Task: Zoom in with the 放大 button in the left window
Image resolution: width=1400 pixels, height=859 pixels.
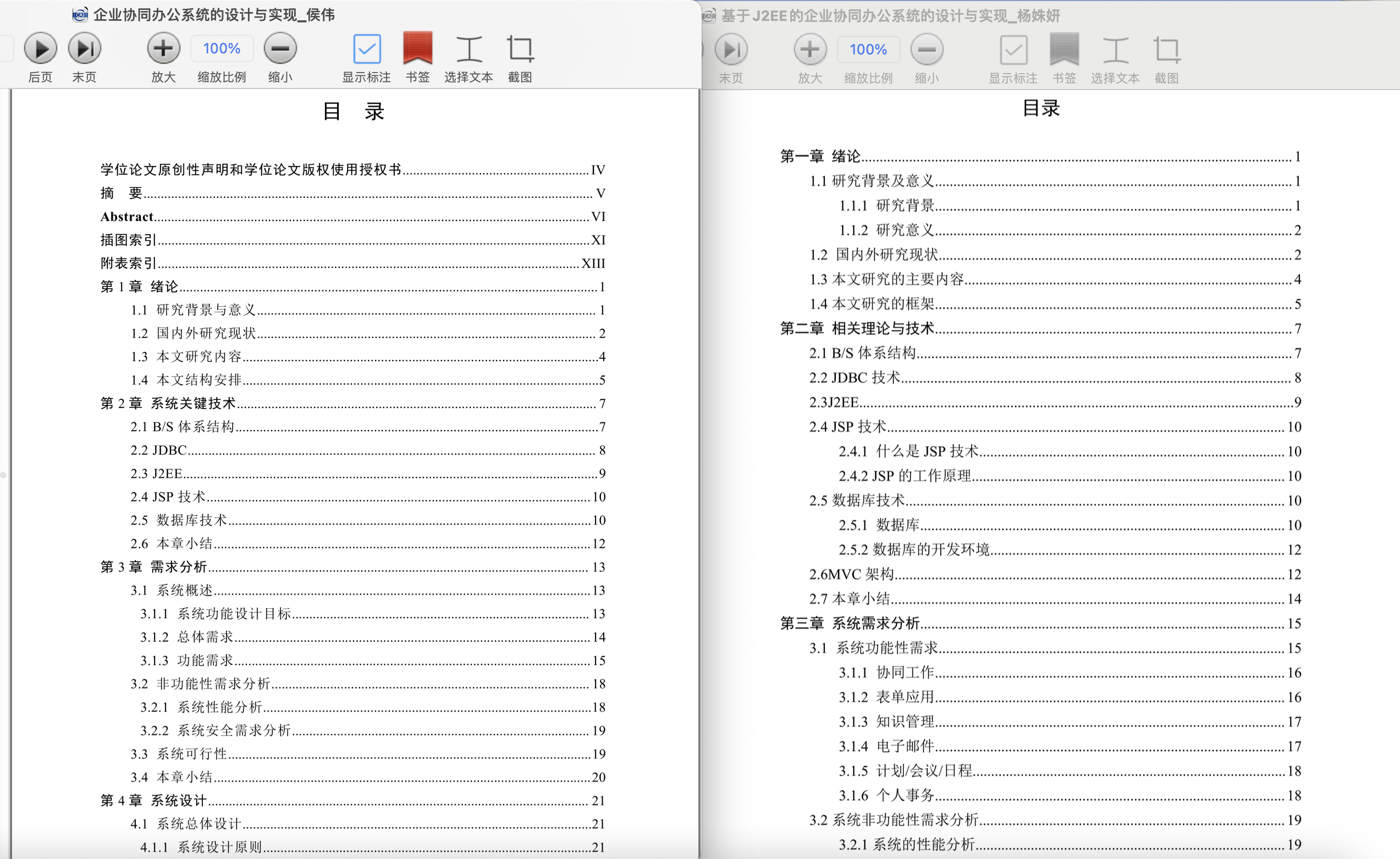Action: (164, 49)
